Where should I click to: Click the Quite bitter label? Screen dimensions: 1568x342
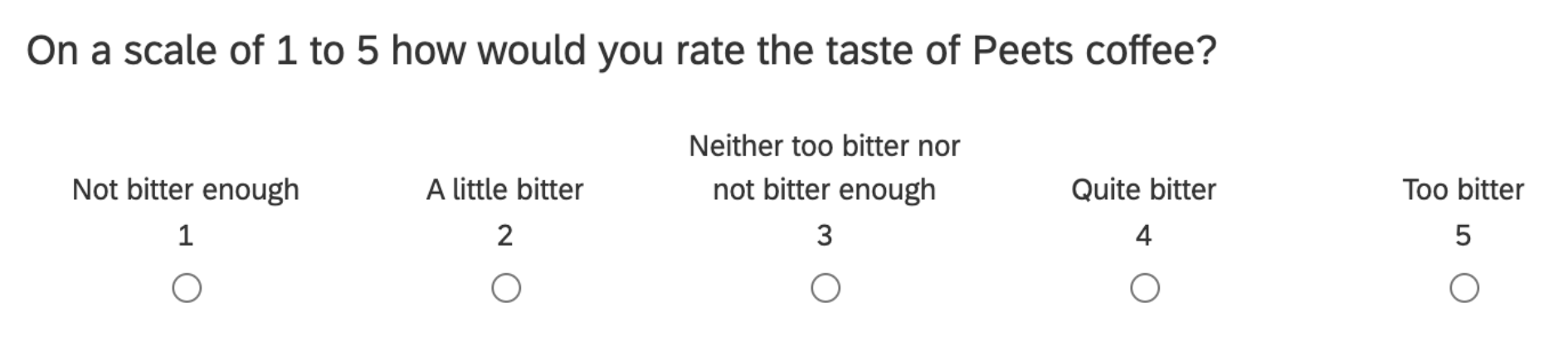[x=1144, y=190]
